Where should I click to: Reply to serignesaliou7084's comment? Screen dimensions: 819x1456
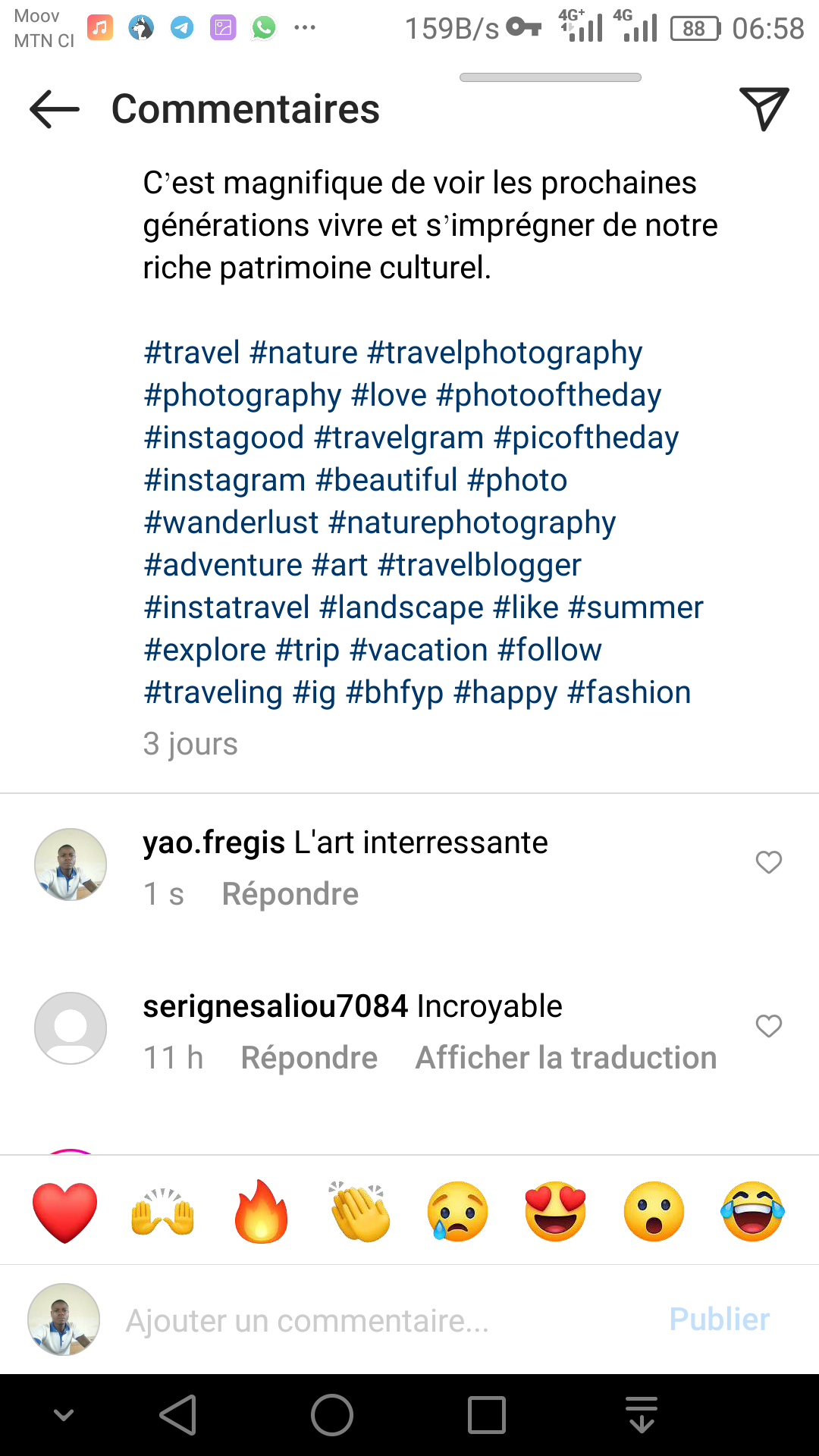309,1058
